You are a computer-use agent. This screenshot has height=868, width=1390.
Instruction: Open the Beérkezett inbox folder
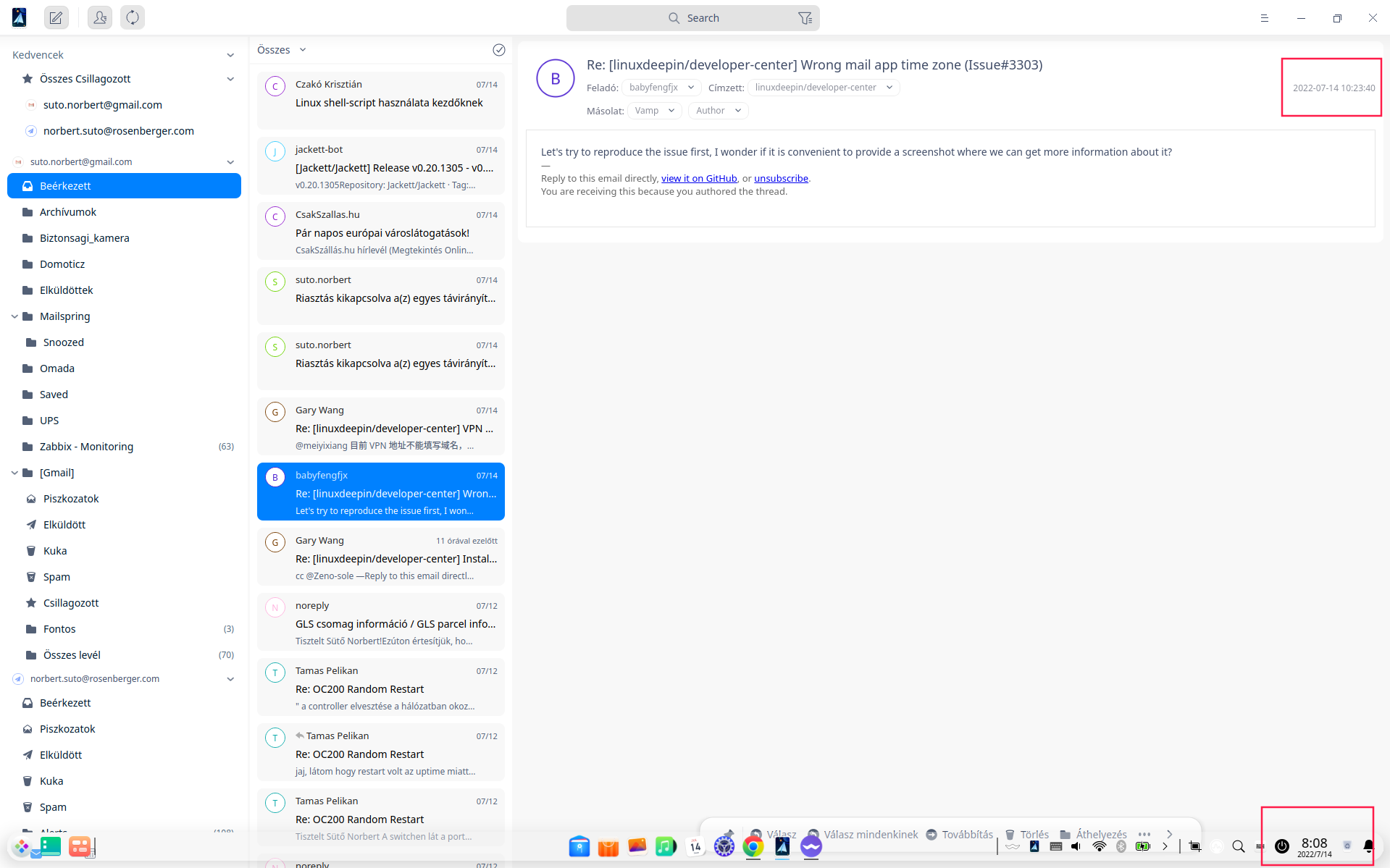click(65, 185)
